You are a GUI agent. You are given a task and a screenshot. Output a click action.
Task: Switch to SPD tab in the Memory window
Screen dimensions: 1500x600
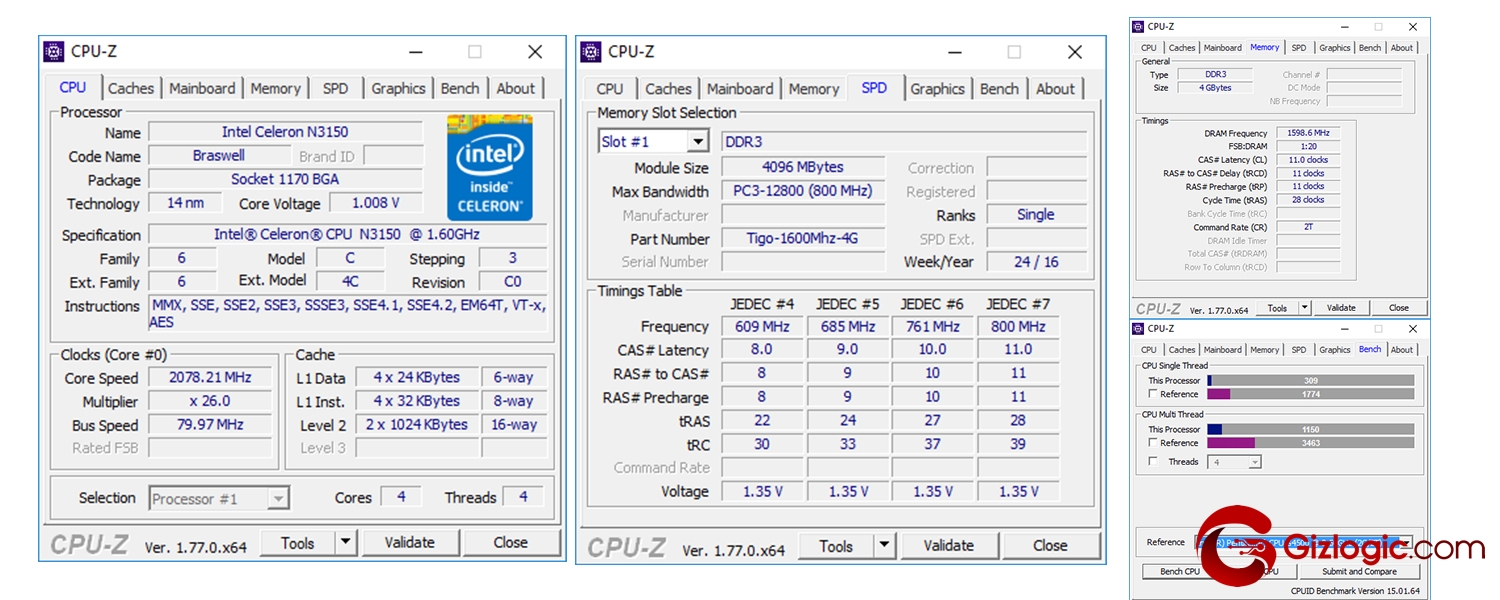(1298, 48)
